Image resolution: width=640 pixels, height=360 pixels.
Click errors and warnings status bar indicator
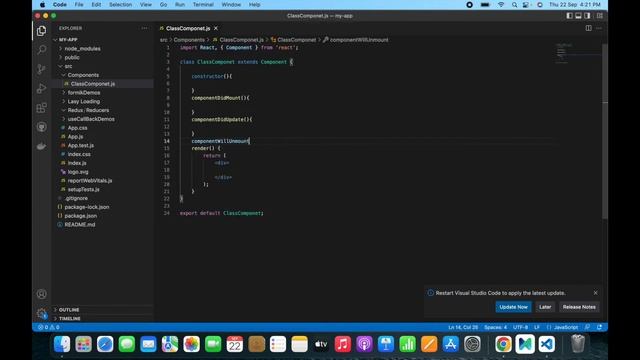(x=49, y=327)
